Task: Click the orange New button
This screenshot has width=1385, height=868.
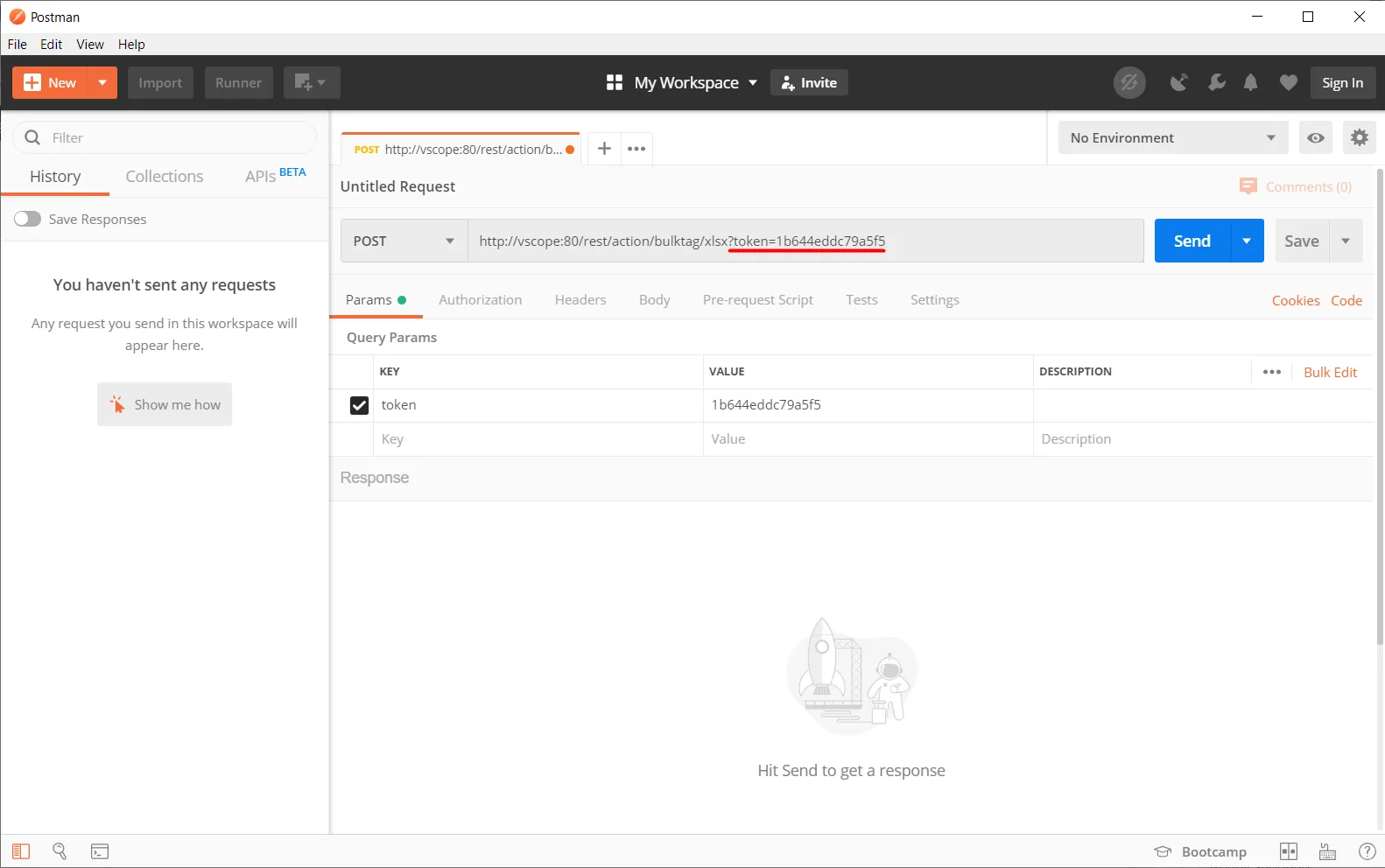Action: (x=51, y=82)
